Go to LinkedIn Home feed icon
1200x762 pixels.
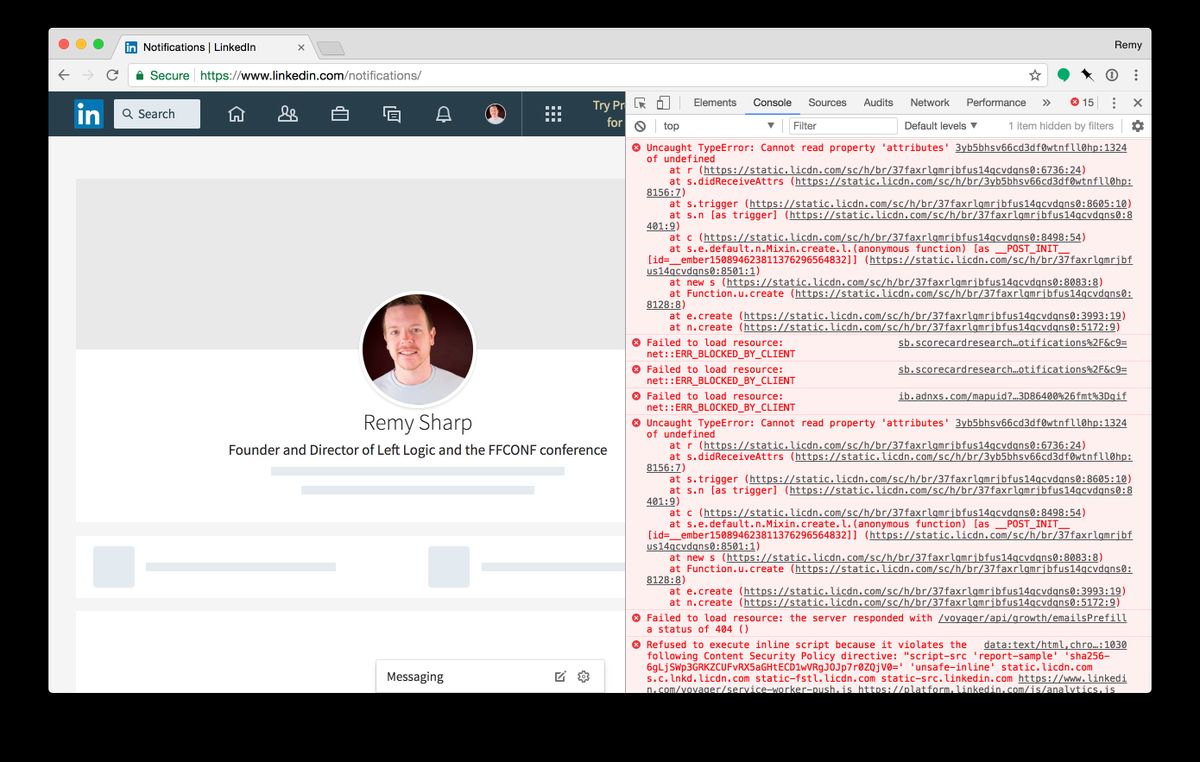(236, 114)
